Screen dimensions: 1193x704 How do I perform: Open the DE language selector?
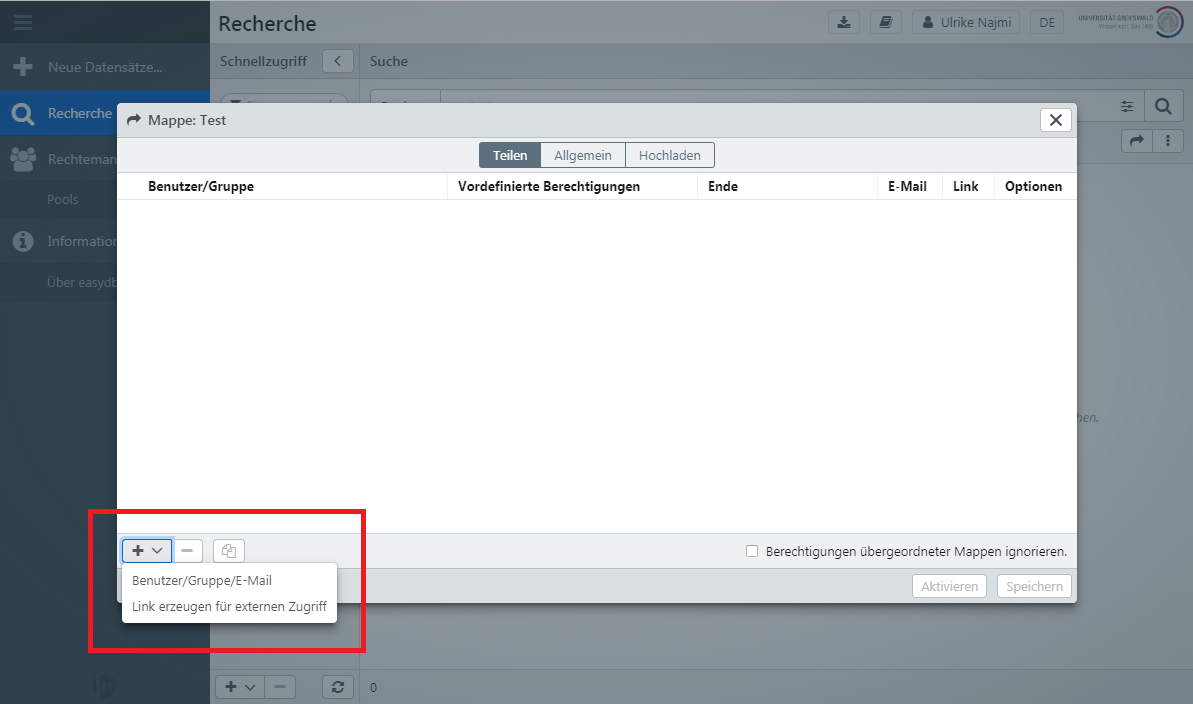[1047, 22]
